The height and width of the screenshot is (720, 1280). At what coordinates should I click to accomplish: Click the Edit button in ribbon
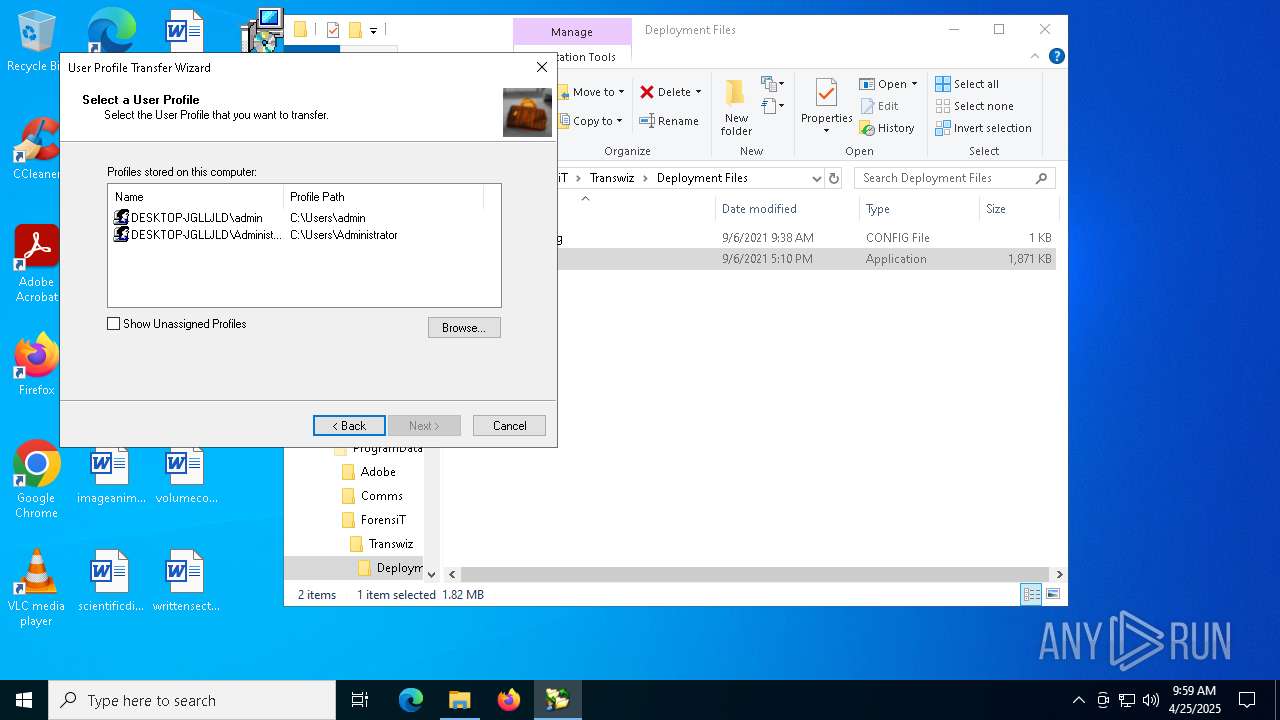click(x=878, y=106)
